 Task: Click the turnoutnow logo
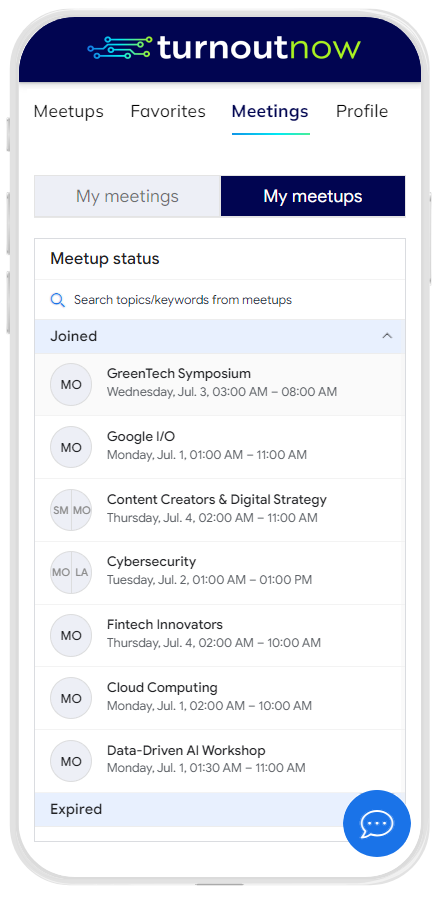click(x=224, y=48)
